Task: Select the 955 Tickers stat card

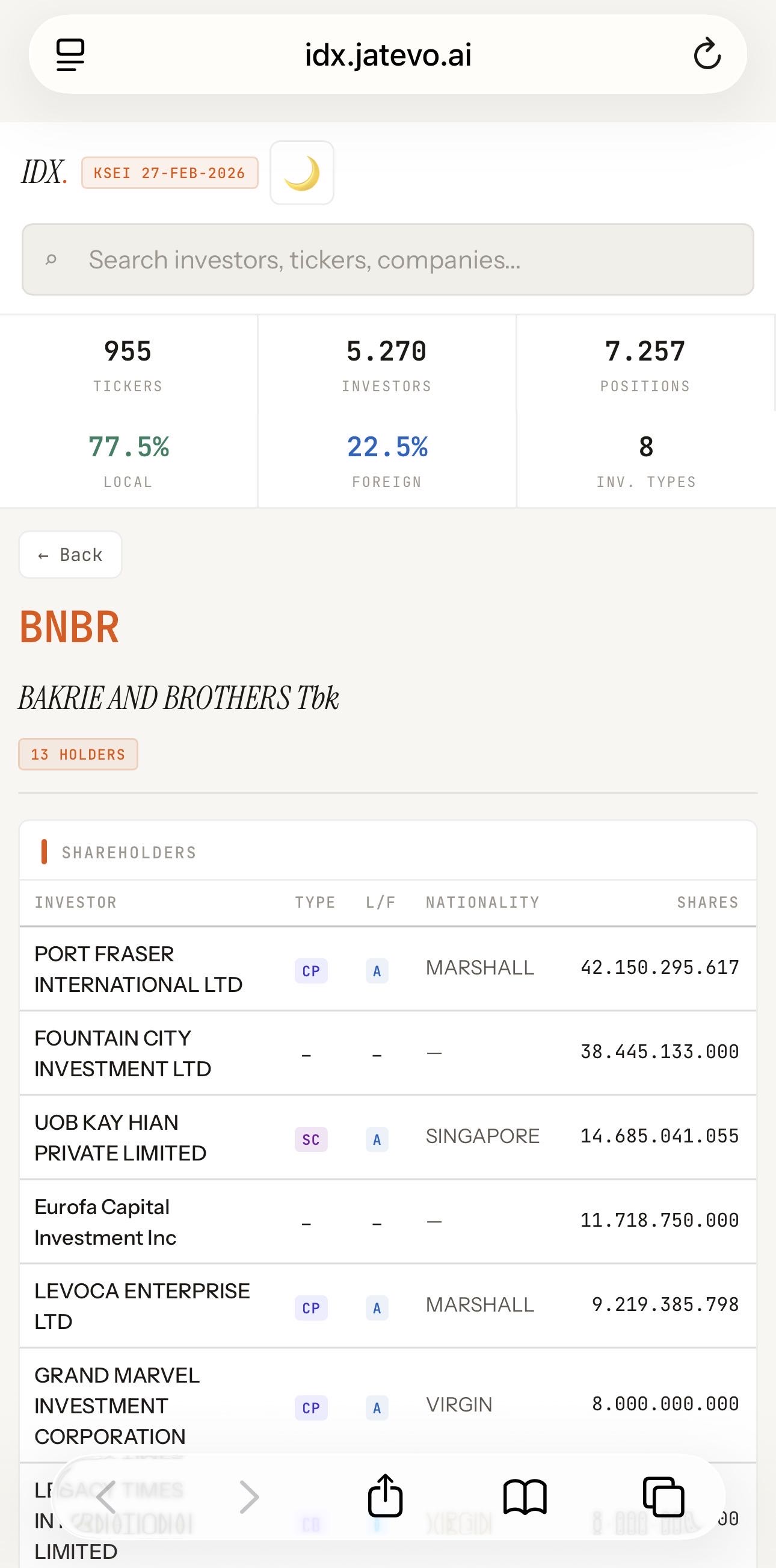Action: (x=128, y=364)
